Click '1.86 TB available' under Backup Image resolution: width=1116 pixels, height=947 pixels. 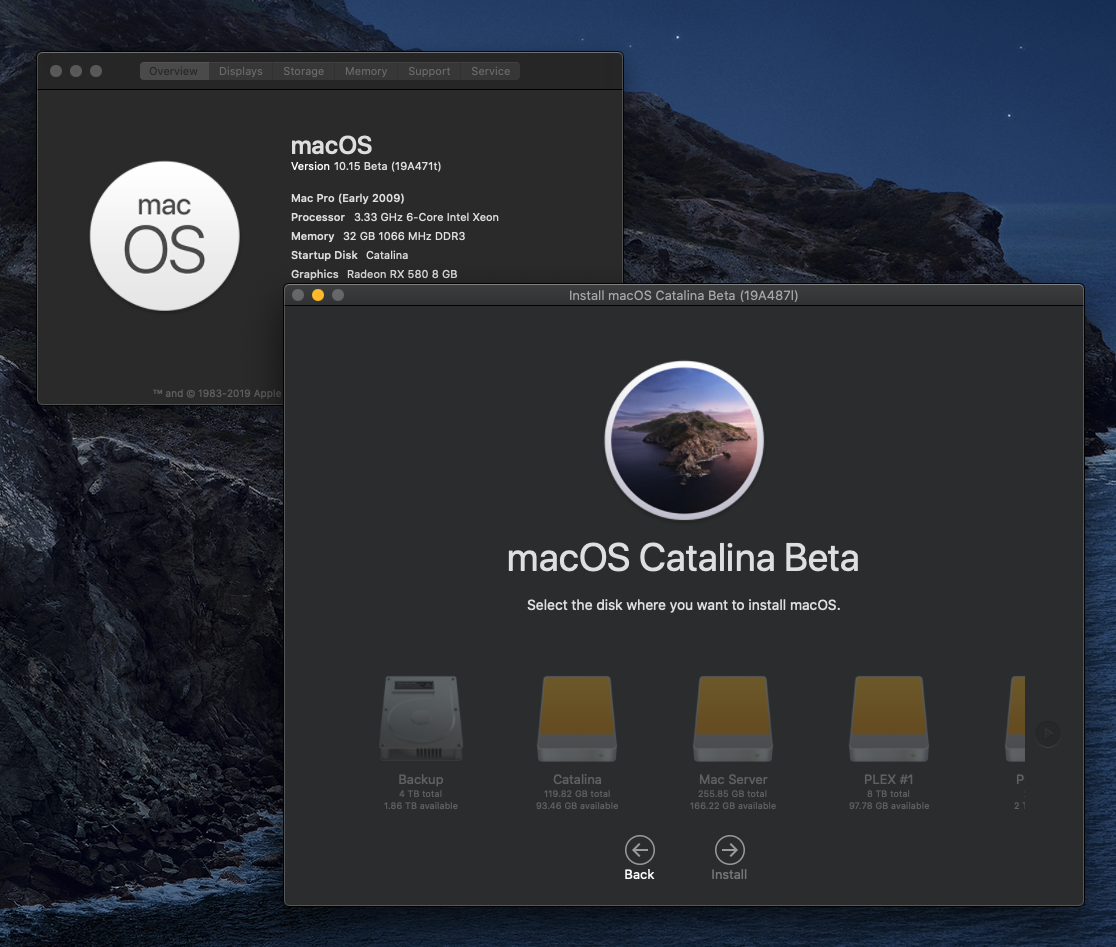[x=421, y=806]
